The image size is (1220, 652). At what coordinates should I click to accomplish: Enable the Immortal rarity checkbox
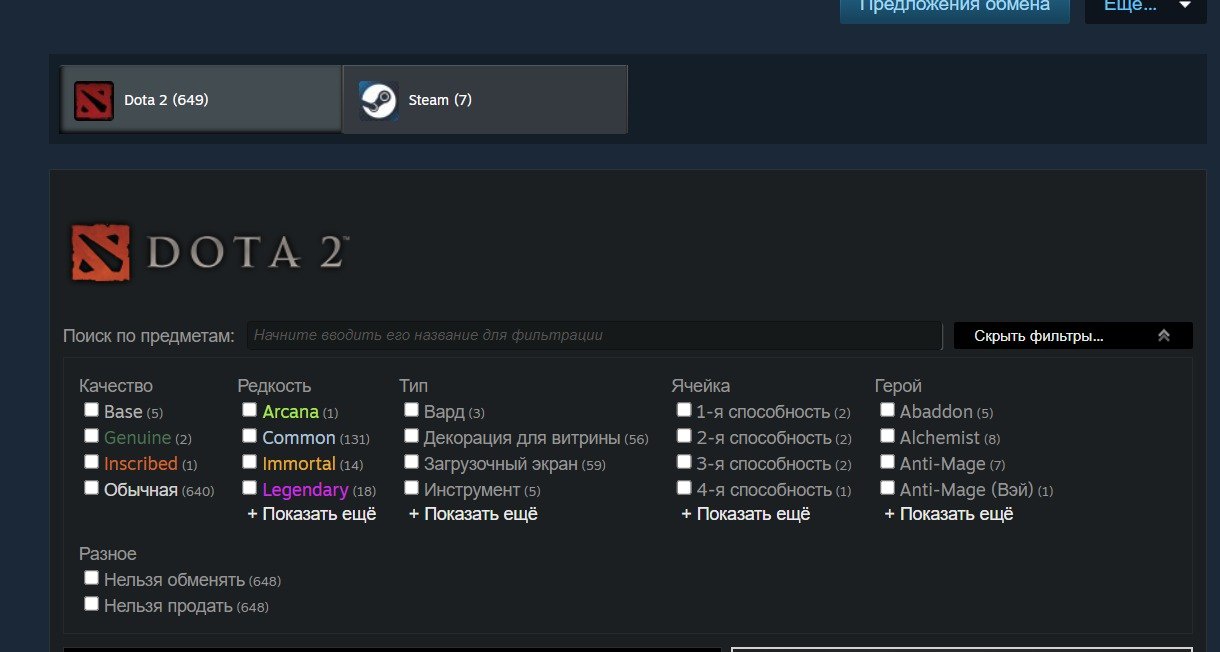tap(250, 462)
